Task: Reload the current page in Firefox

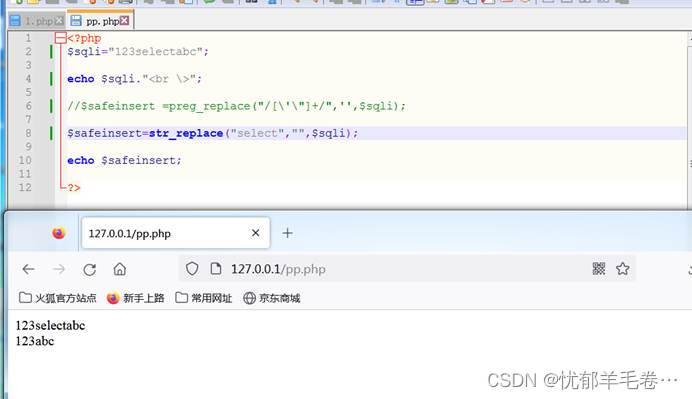Action: (90, 269)
